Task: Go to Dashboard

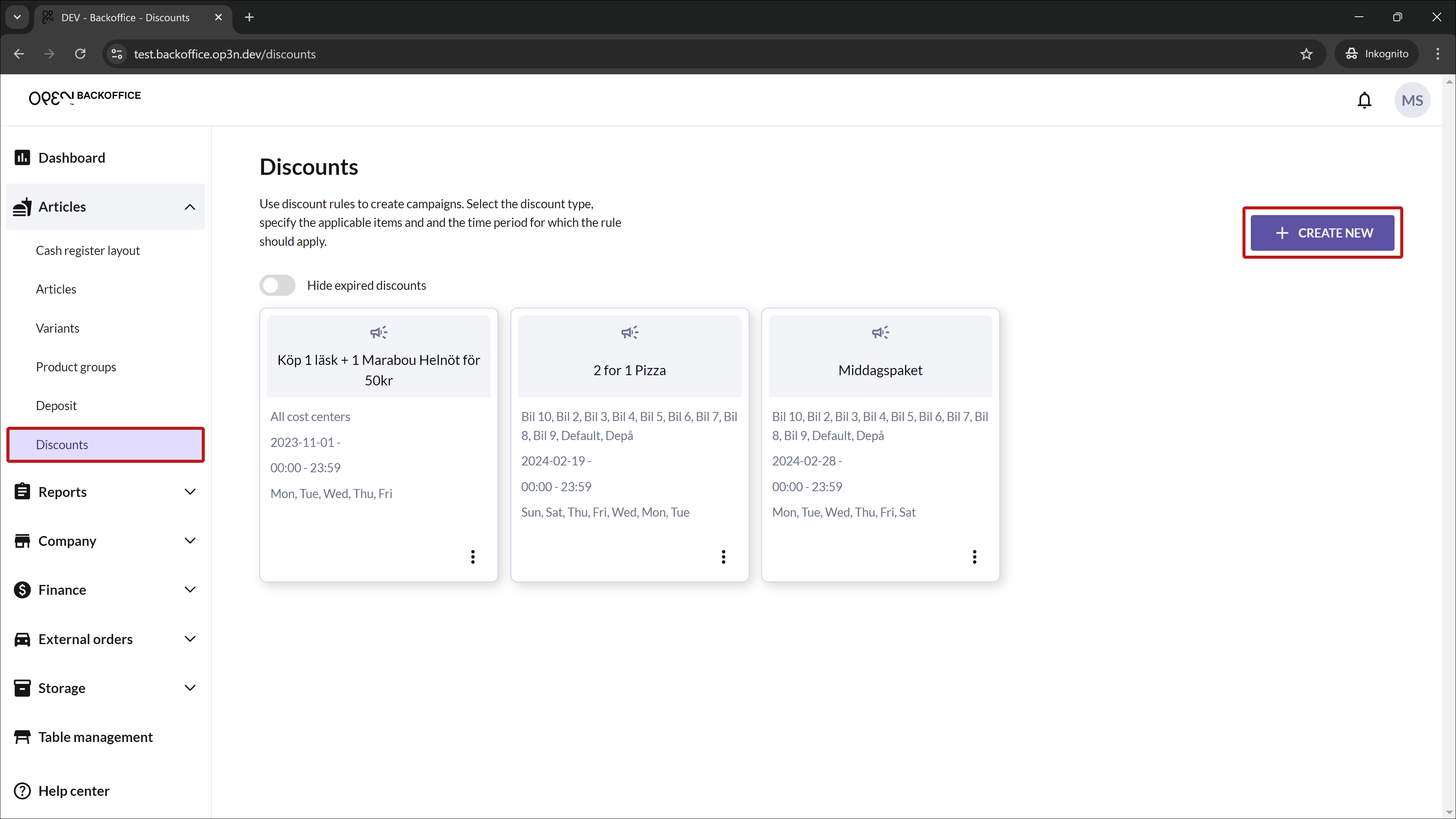Action: pos(71,158)
